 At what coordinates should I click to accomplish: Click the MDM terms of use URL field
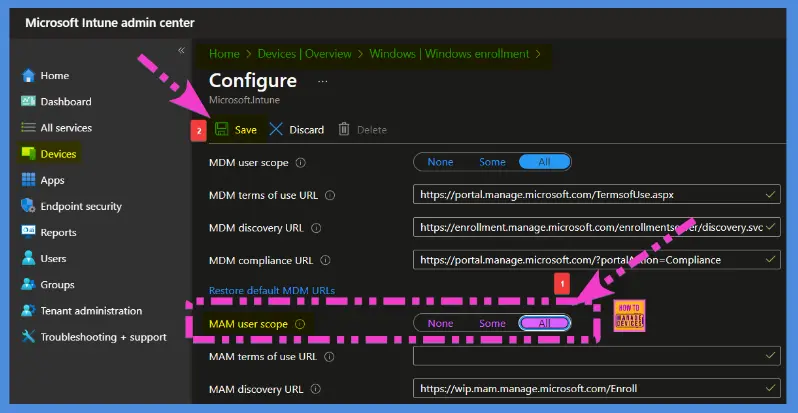coord(596,194)
